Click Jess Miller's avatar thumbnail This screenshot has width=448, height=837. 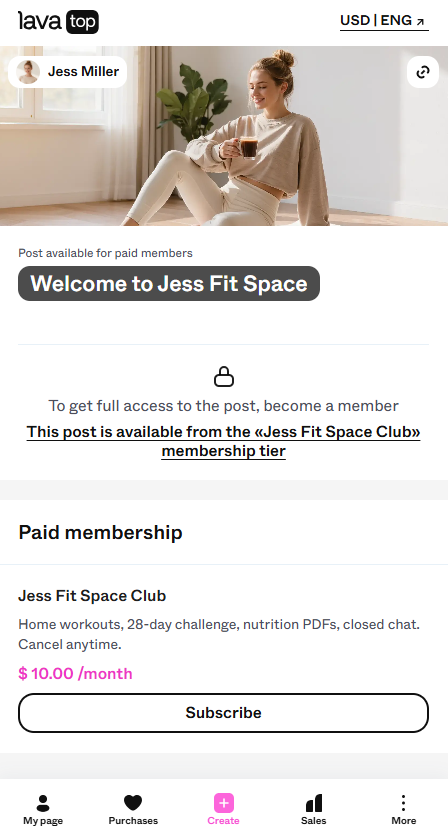(x=28, y=72)
